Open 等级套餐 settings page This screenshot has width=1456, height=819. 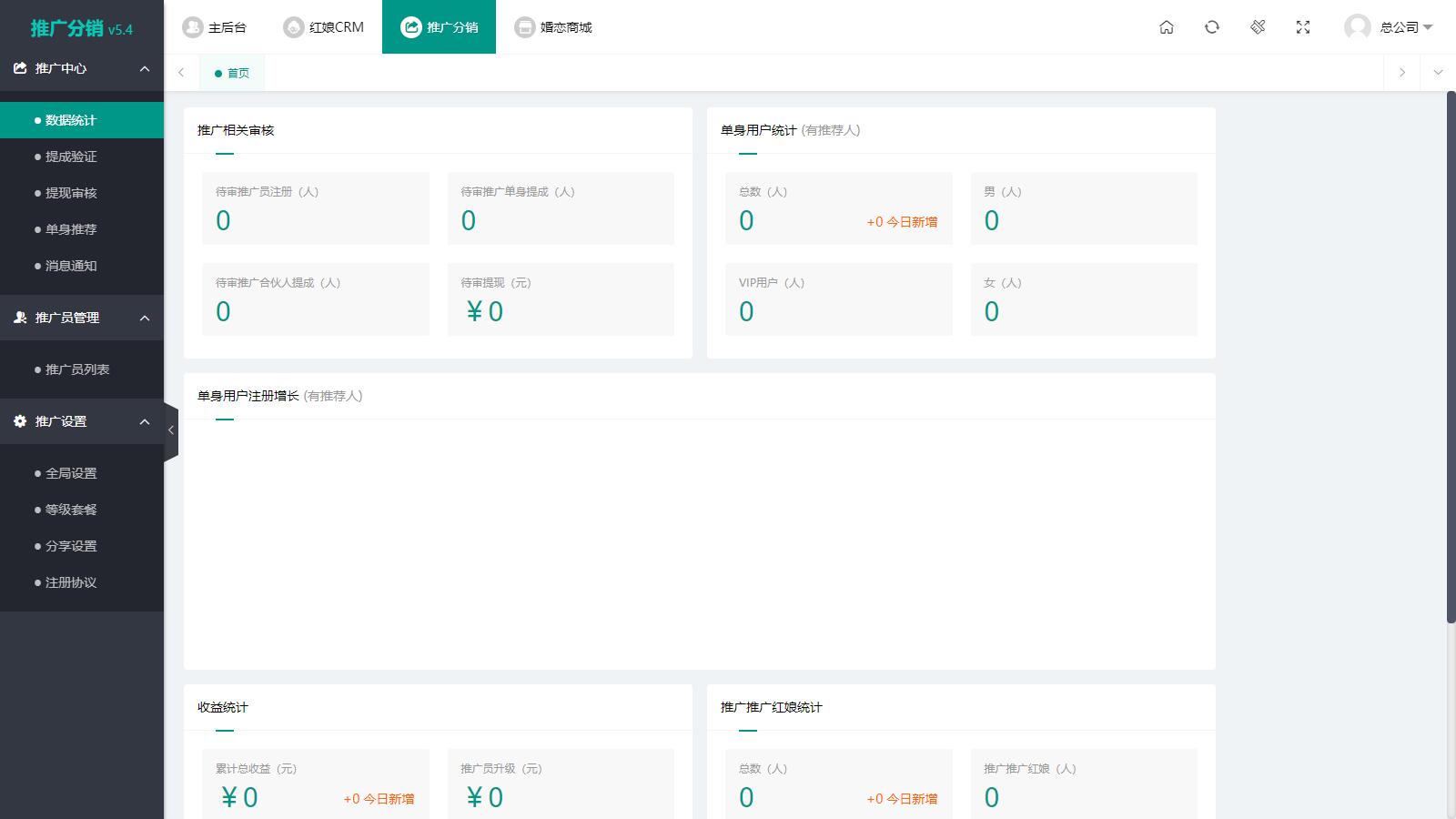click(x=71, y=510)
